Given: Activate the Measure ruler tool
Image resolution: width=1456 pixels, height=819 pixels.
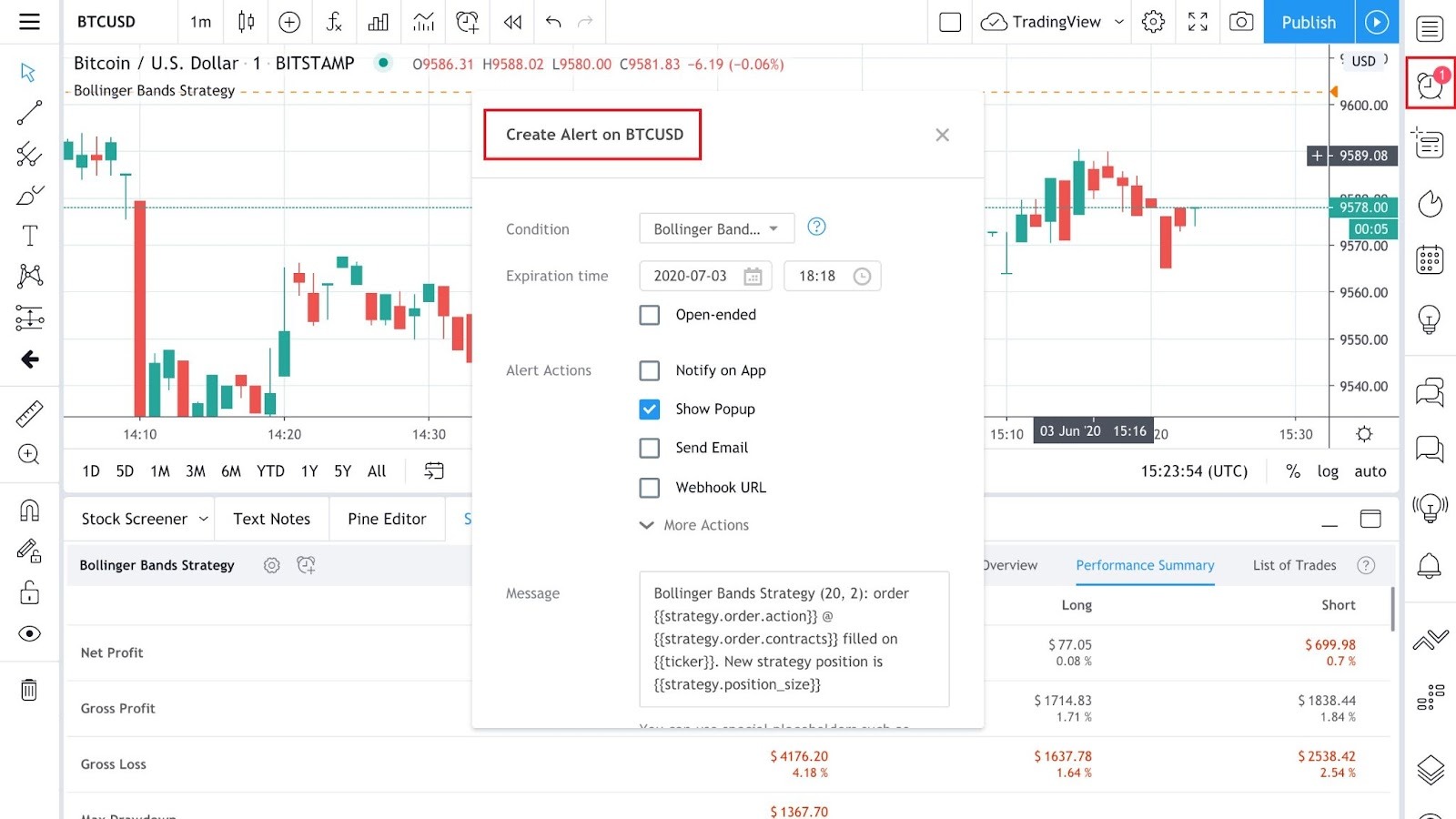Looking at the screenshot, I should coord(28,412).
